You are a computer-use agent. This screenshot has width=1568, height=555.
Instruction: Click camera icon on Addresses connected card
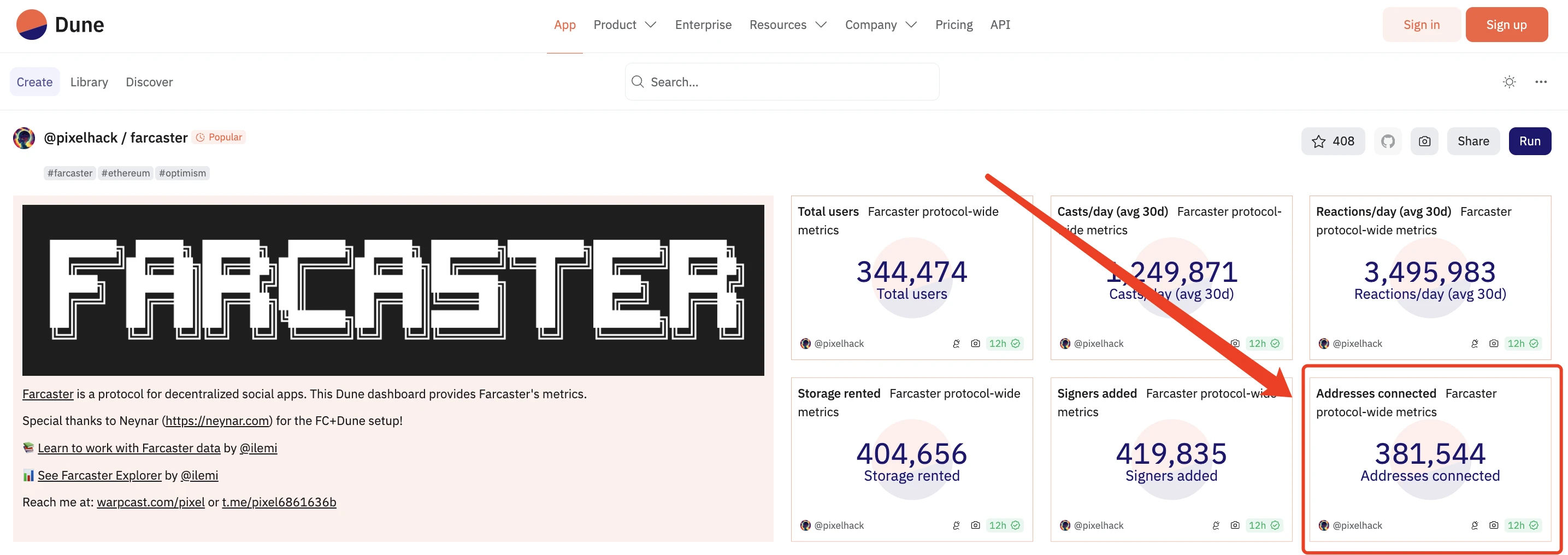[1493, 526]
